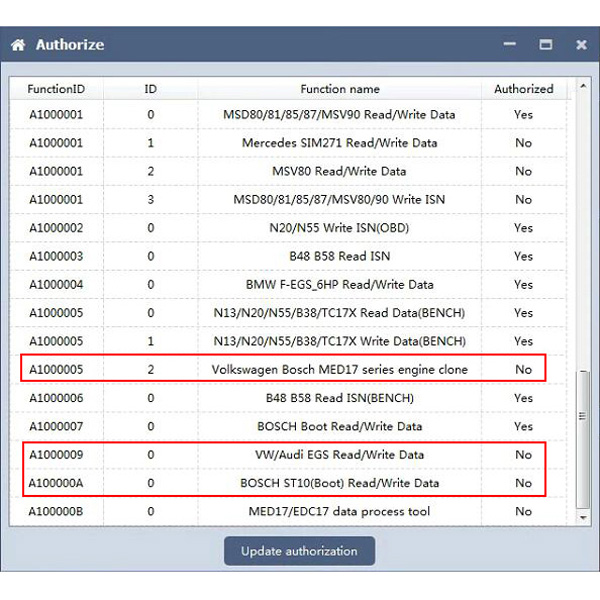
Task: Click FunctionID cell A1000009
Action: click(56, 455)
